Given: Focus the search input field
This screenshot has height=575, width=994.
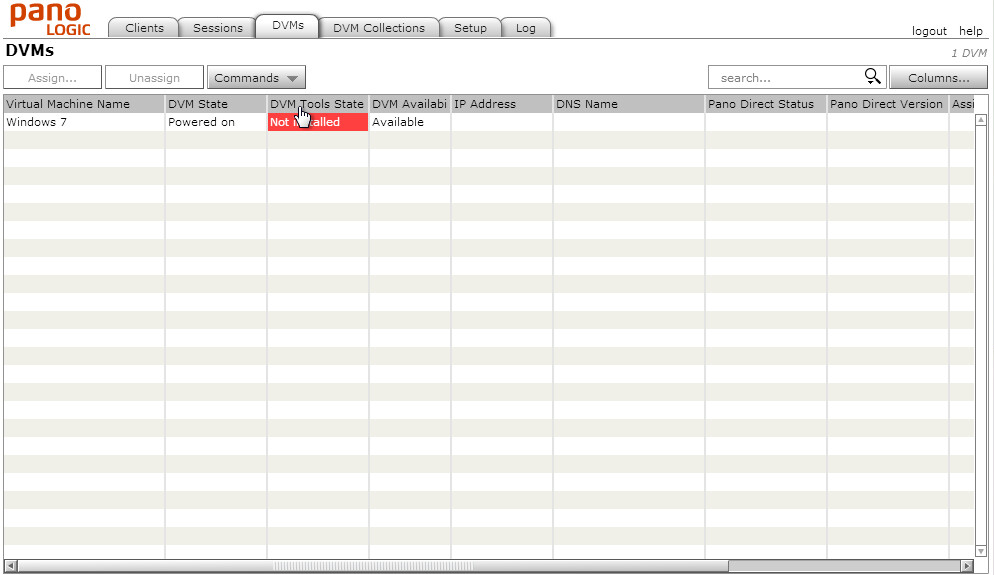Looking at the screenshot, I should (x=786, y=77).
